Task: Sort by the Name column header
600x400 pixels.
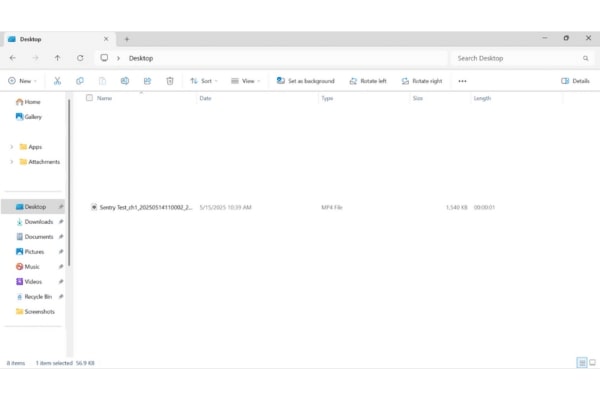Action: (104, 98)
